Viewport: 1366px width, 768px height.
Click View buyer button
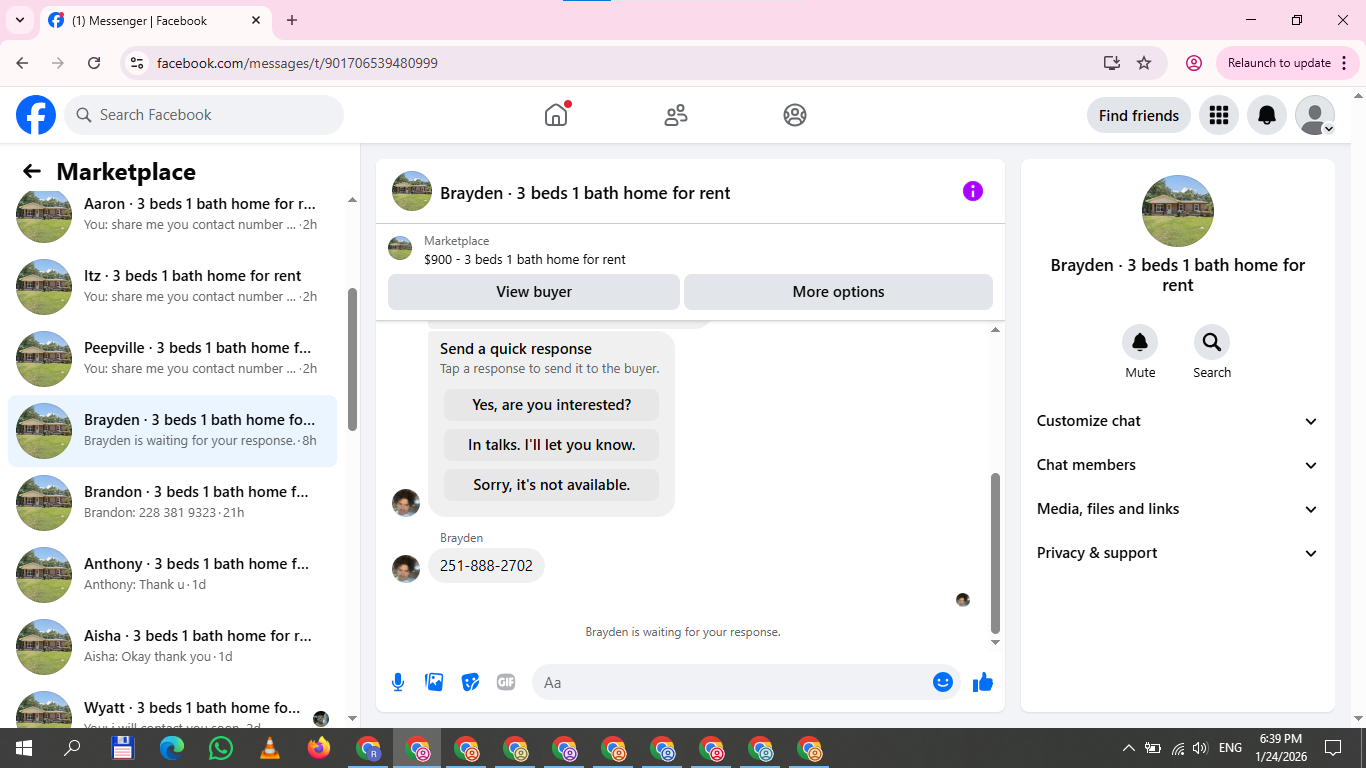(x=534, y=292)
